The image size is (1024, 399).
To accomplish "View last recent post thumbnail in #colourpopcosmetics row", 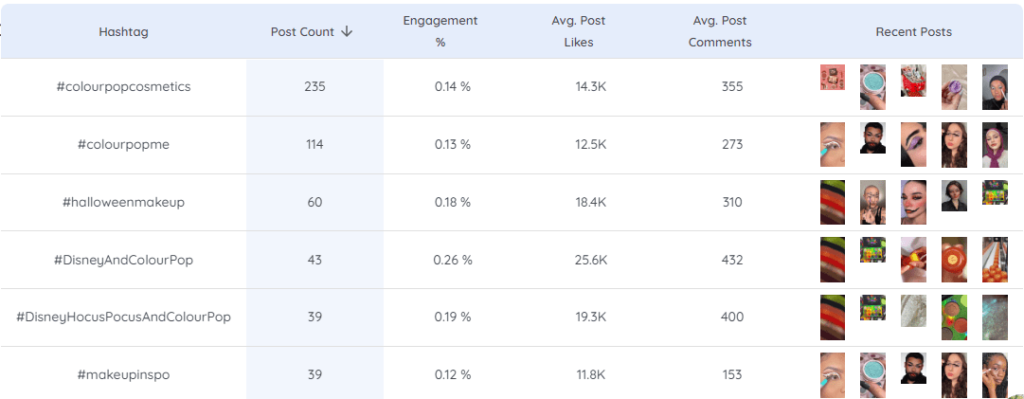I will coord(995,87).
